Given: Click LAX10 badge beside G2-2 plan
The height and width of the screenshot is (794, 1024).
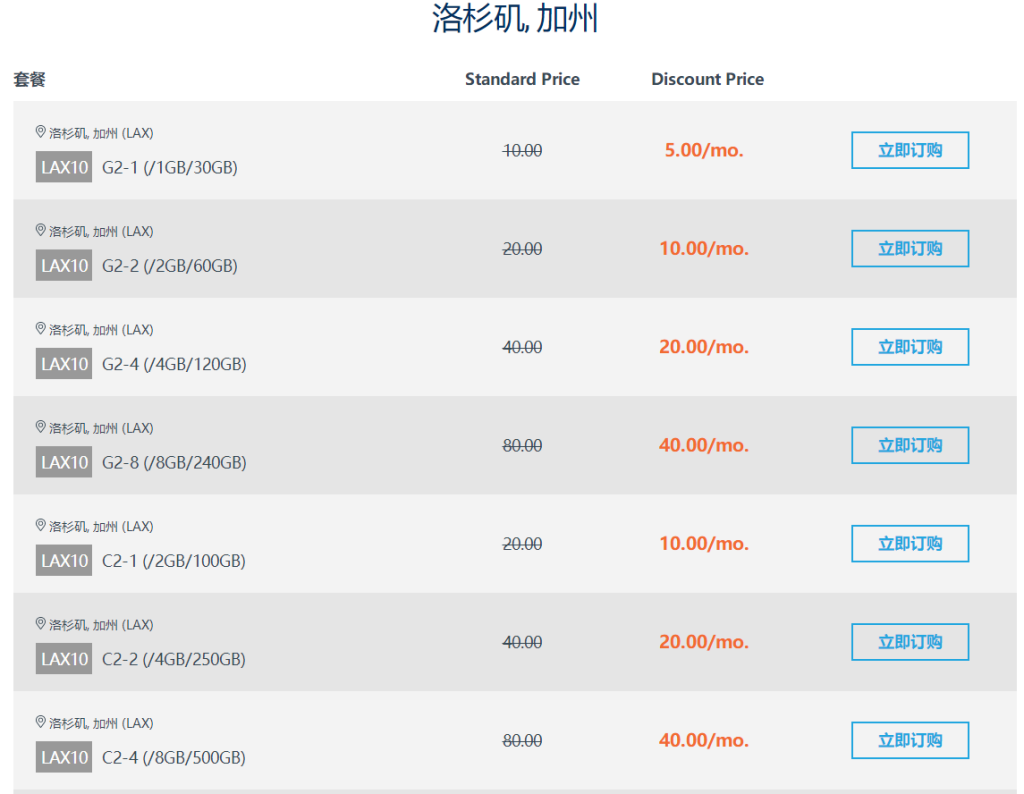Looking at the screenshot, I should pyautogui.click(x=64, y=265).
